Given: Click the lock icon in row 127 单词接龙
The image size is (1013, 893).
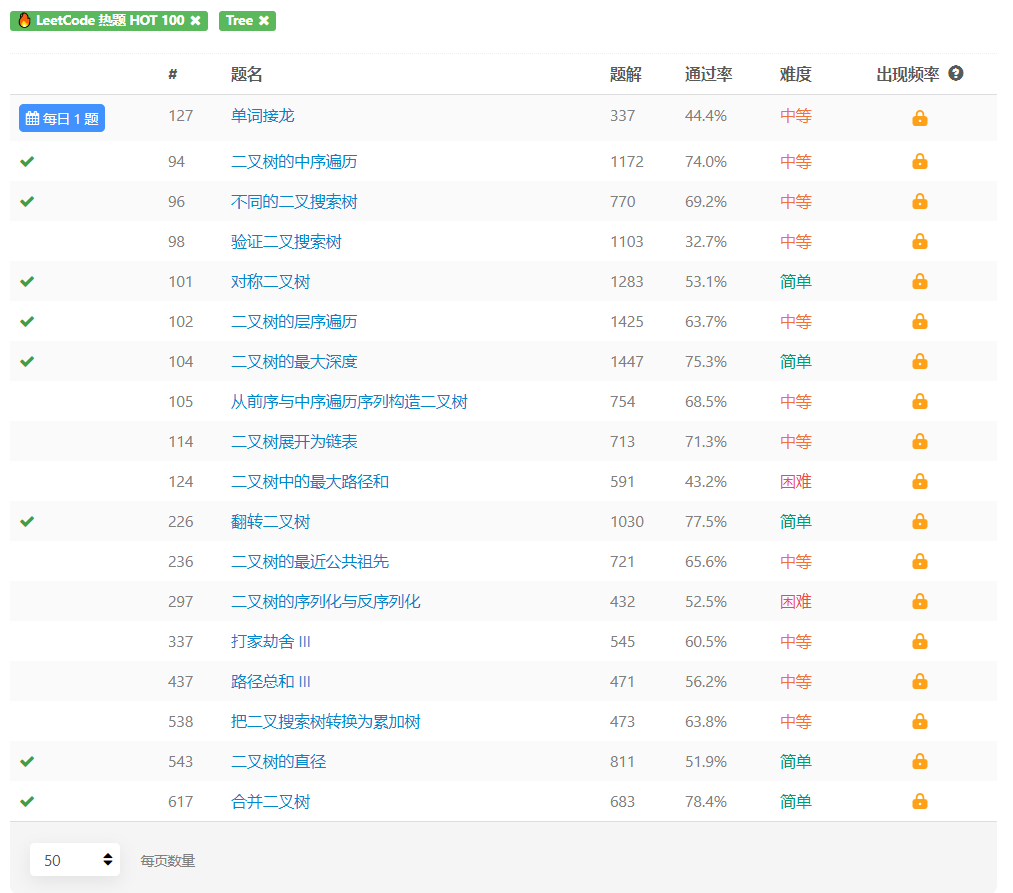Looking at the screenshot, I should click(919, 118).
